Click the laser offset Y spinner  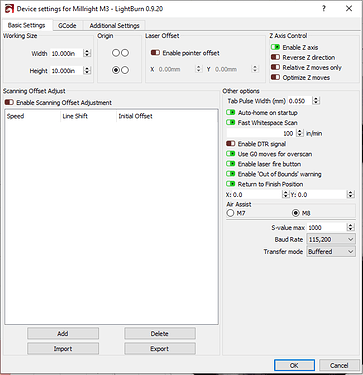click(255, 69)
